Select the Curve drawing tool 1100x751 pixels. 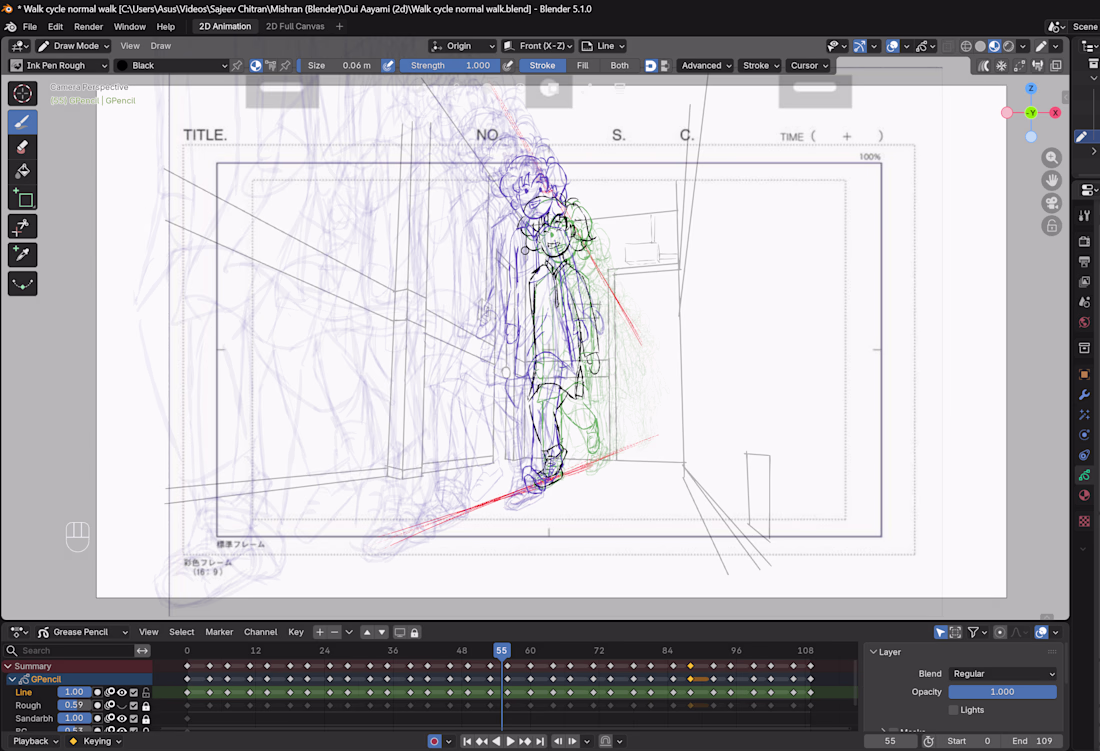[22, 283]
